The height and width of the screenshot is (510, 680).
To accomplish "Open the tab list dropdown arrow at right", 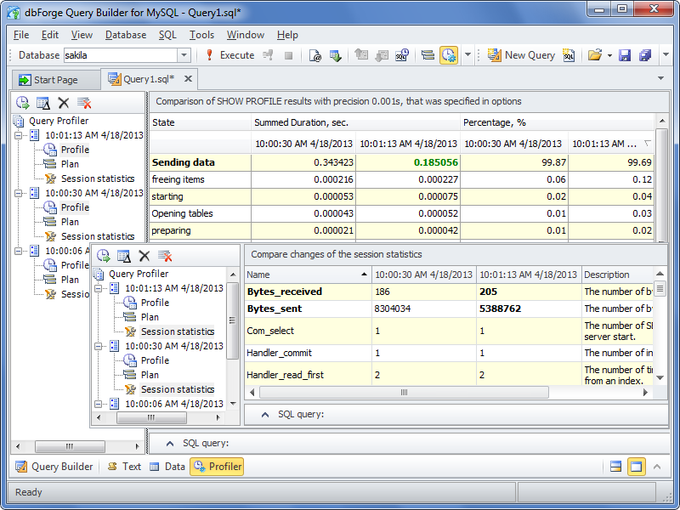I will [661, 78].
